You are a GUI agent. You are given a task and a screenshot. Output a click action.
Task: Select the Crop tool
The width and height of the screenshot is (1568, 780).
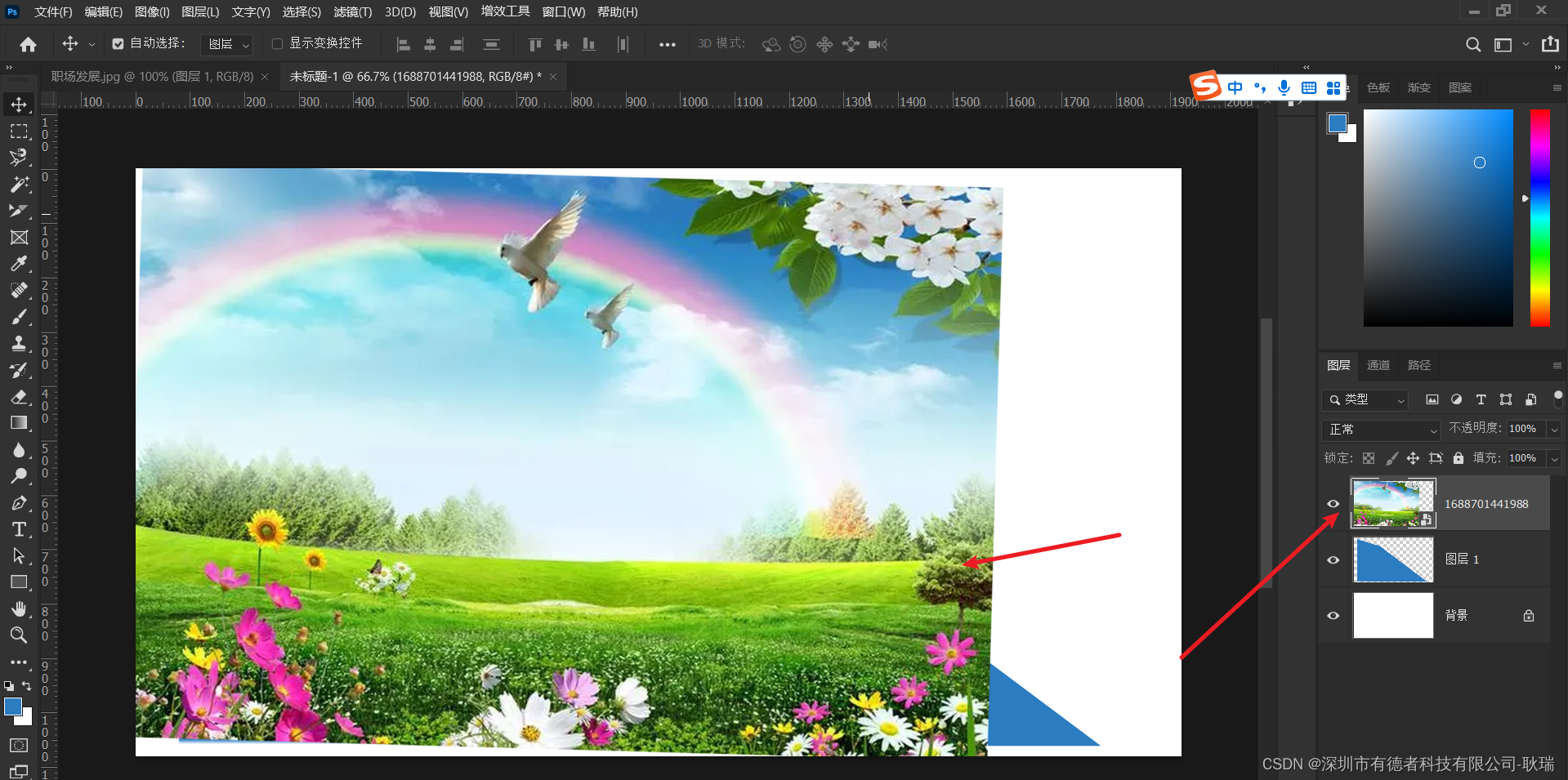tap(19, 211)
